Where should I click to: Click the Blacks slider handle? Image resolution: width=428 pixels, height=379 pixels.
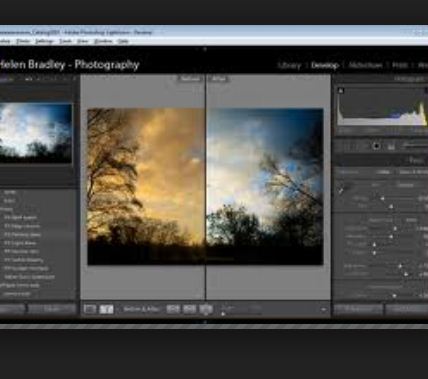click(374, 253)
